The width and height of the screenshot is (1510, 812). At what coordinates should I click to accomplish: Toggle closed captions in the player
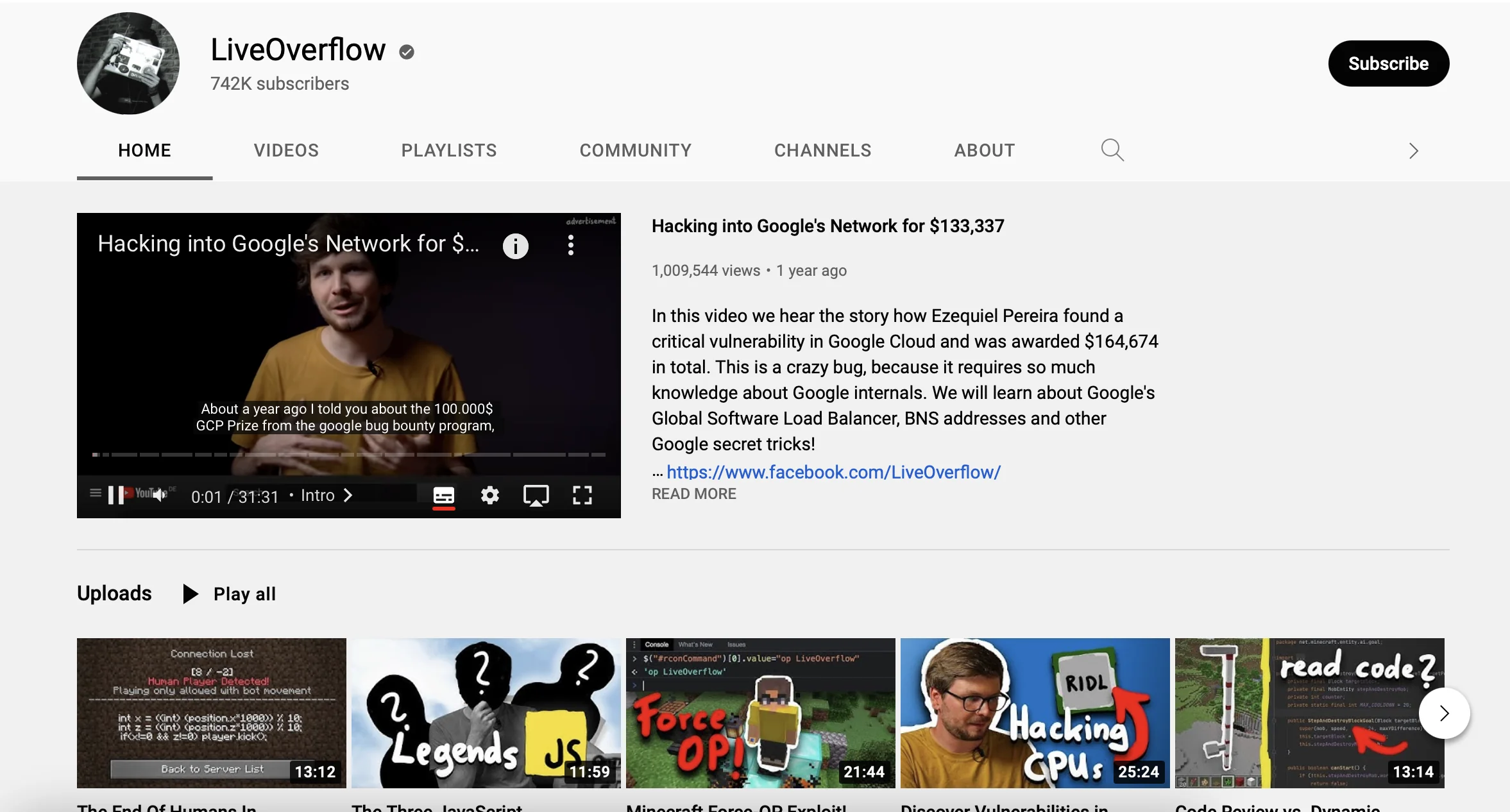pyautogui.click(x=444, y=495)
